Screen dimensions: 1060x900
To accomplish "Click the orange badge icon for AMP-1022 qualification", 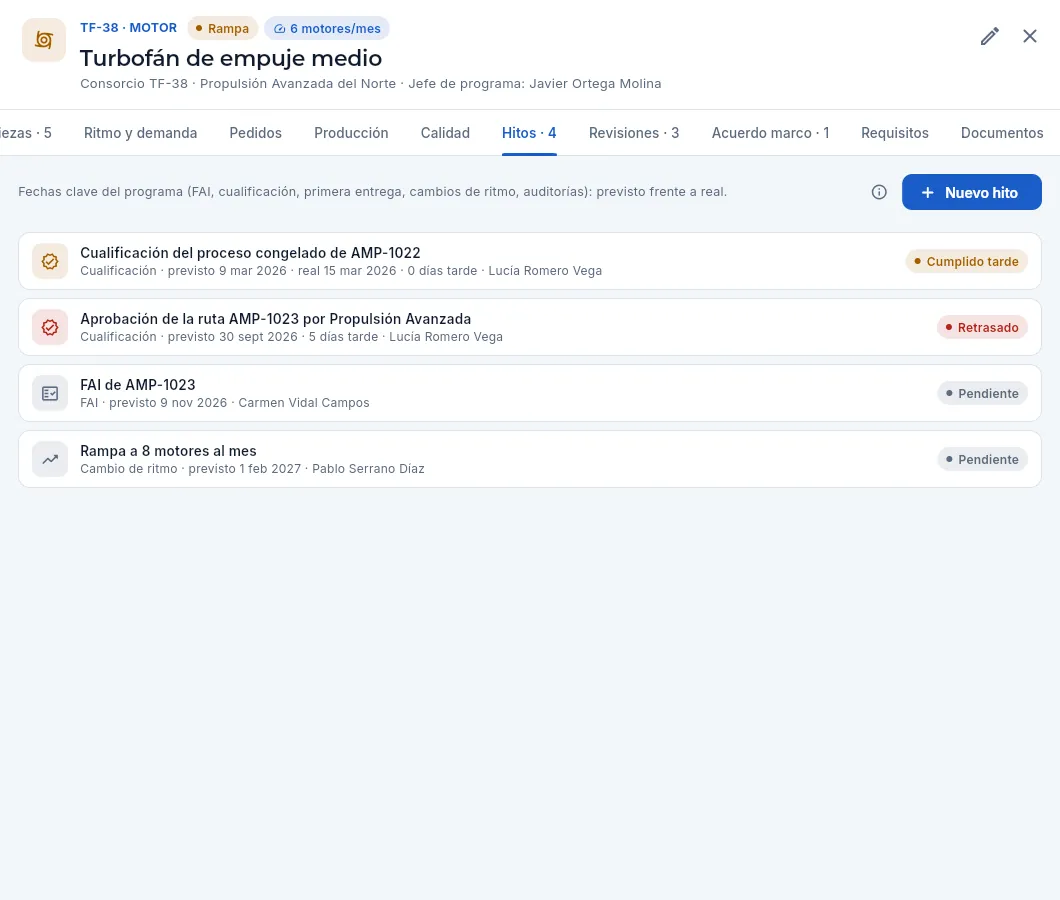I will 50,261.
